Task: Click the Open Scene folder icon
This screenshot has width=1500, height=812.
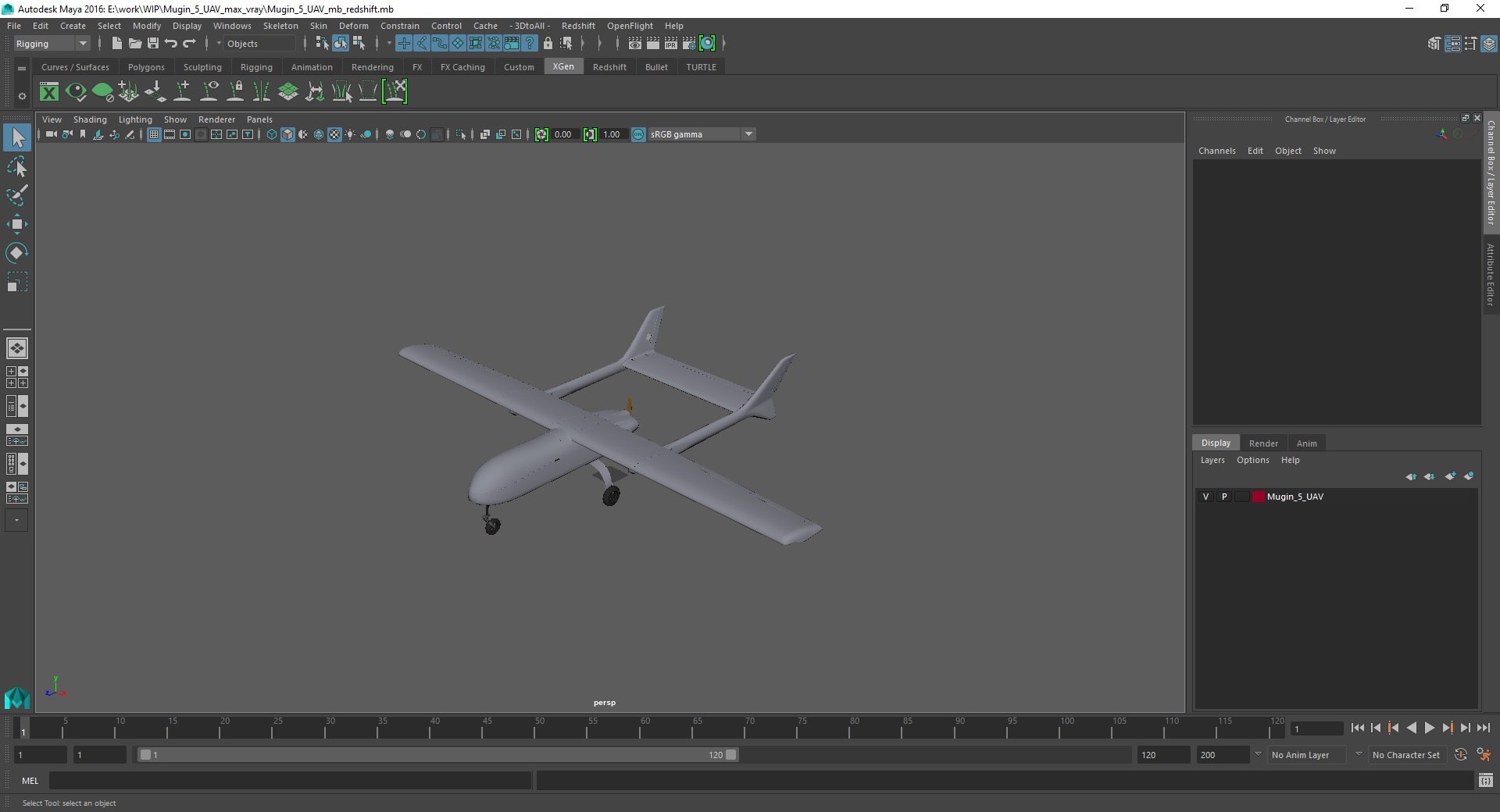Action: 134,44
